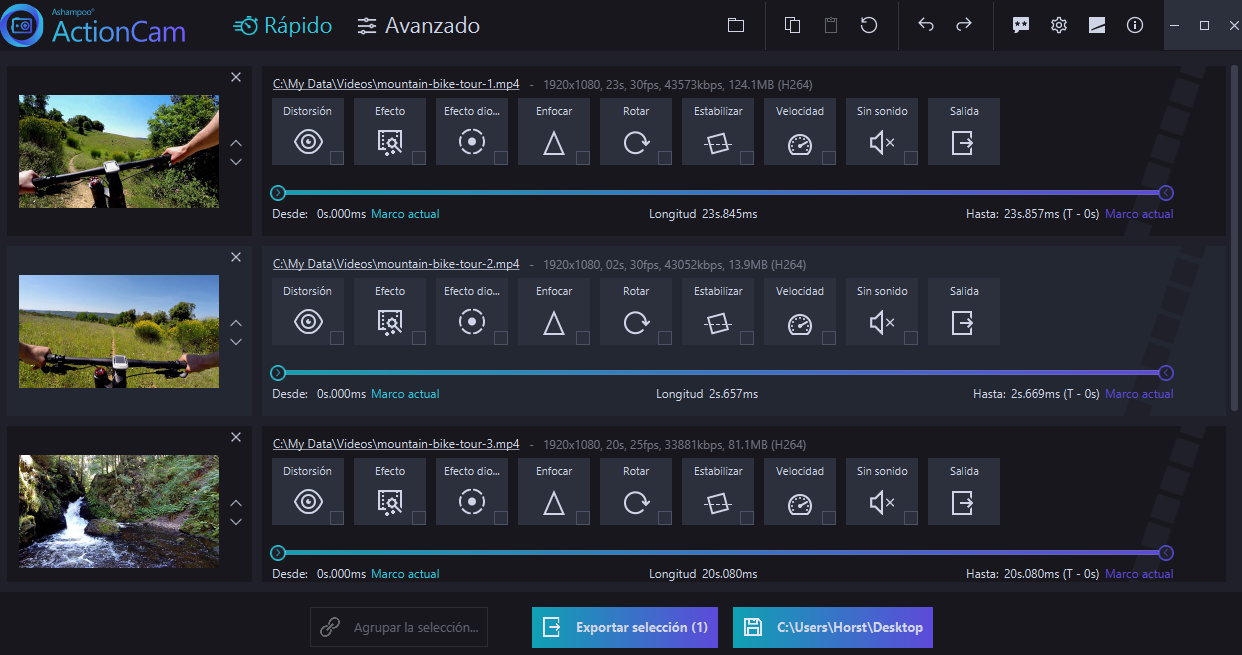Move mountain-bike-tour-2 clip up with chevron
Viewport: 1242px width, 655px height.
pos(236,323)
